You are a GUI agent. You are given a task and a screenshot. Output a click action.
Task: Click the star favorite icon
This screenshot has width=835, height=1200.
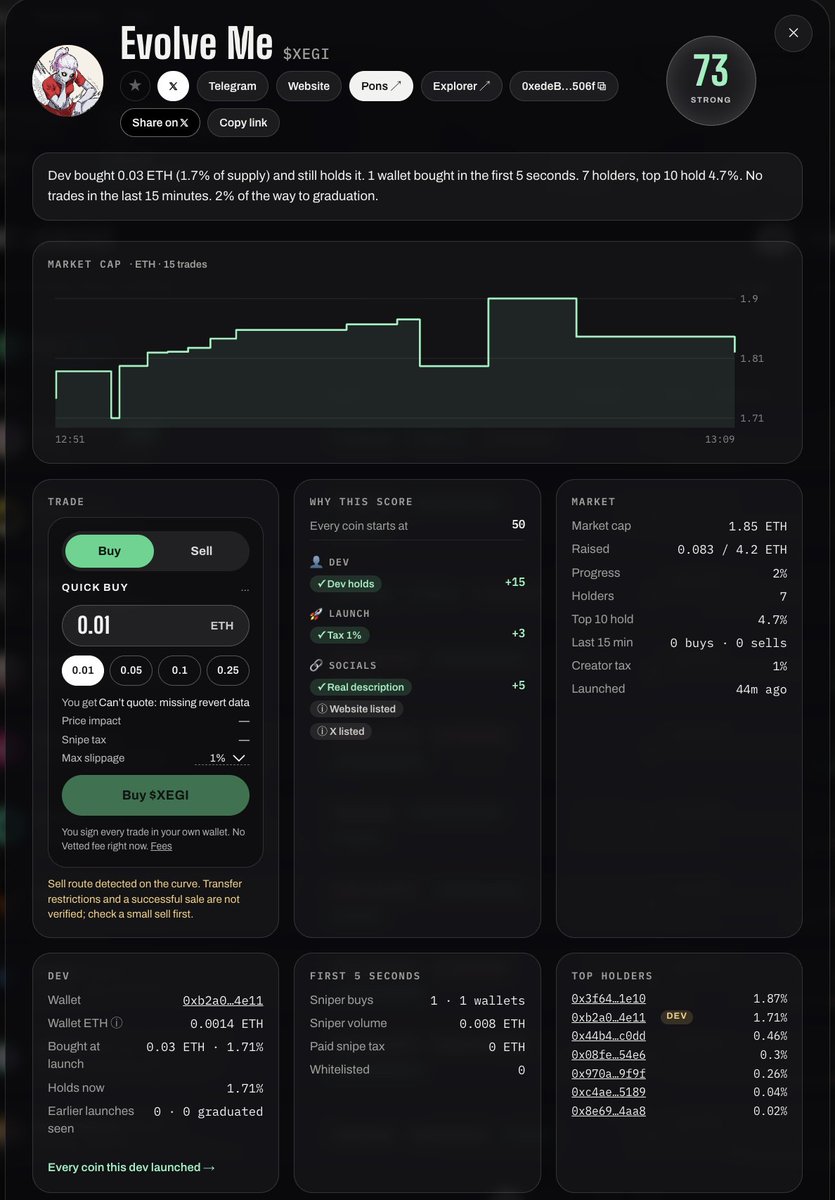[x=135, y=86]
